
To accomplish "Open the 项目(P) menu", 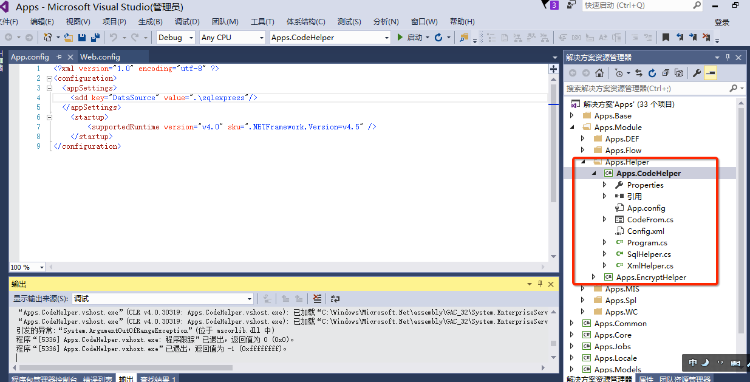I will (114, 22).
